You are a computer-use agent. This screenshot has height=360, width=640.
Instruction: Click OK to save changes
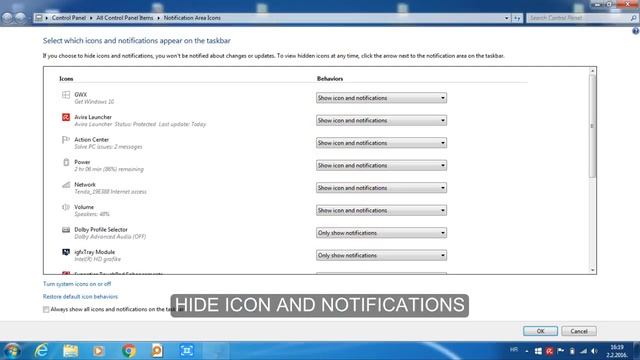coord(540,331)
